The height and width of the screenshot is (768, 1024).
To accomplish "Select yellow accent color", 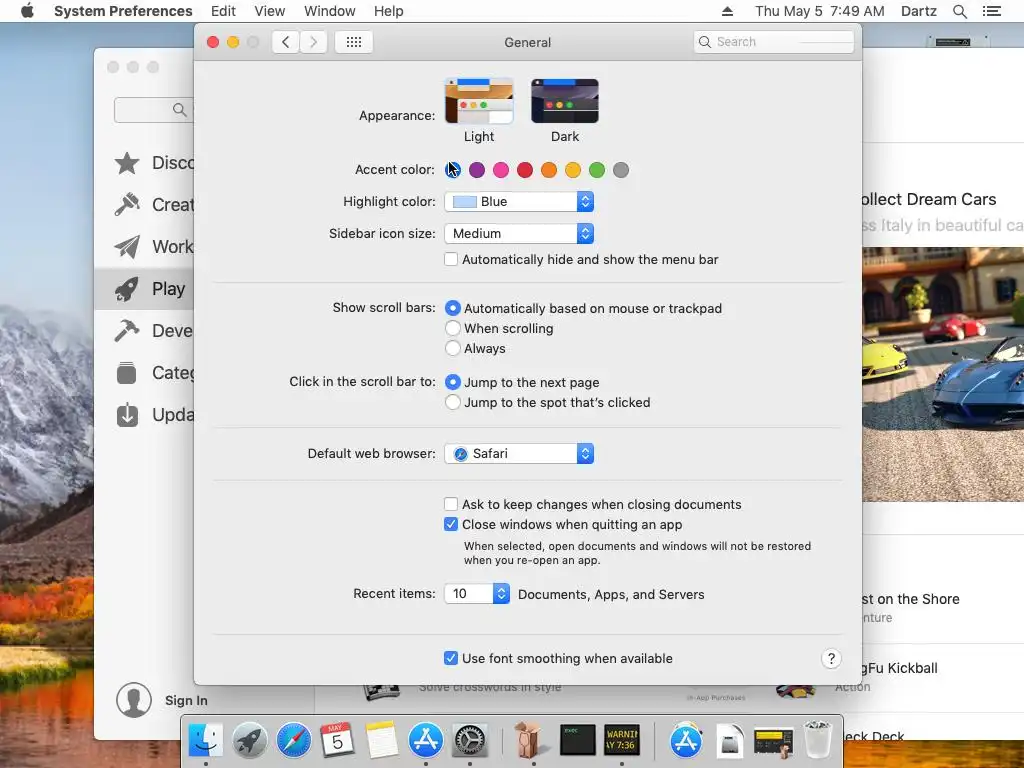I will coord(573,170).
